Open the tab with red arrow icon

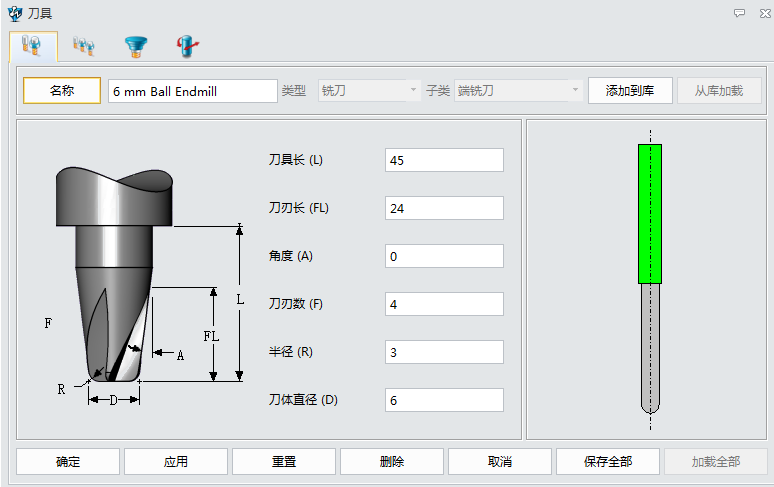coord(186,46)
